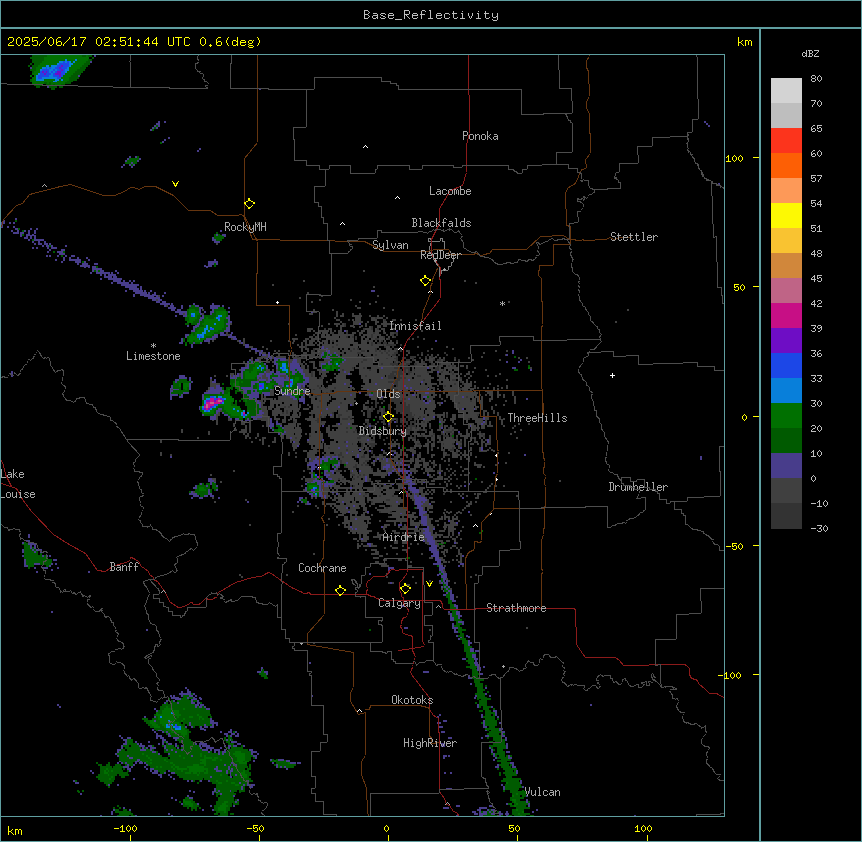Image resolution: width=862 pixels, height=842 pixels.
Task: Click the RedDeer city label
Action: tap(440, 255)
